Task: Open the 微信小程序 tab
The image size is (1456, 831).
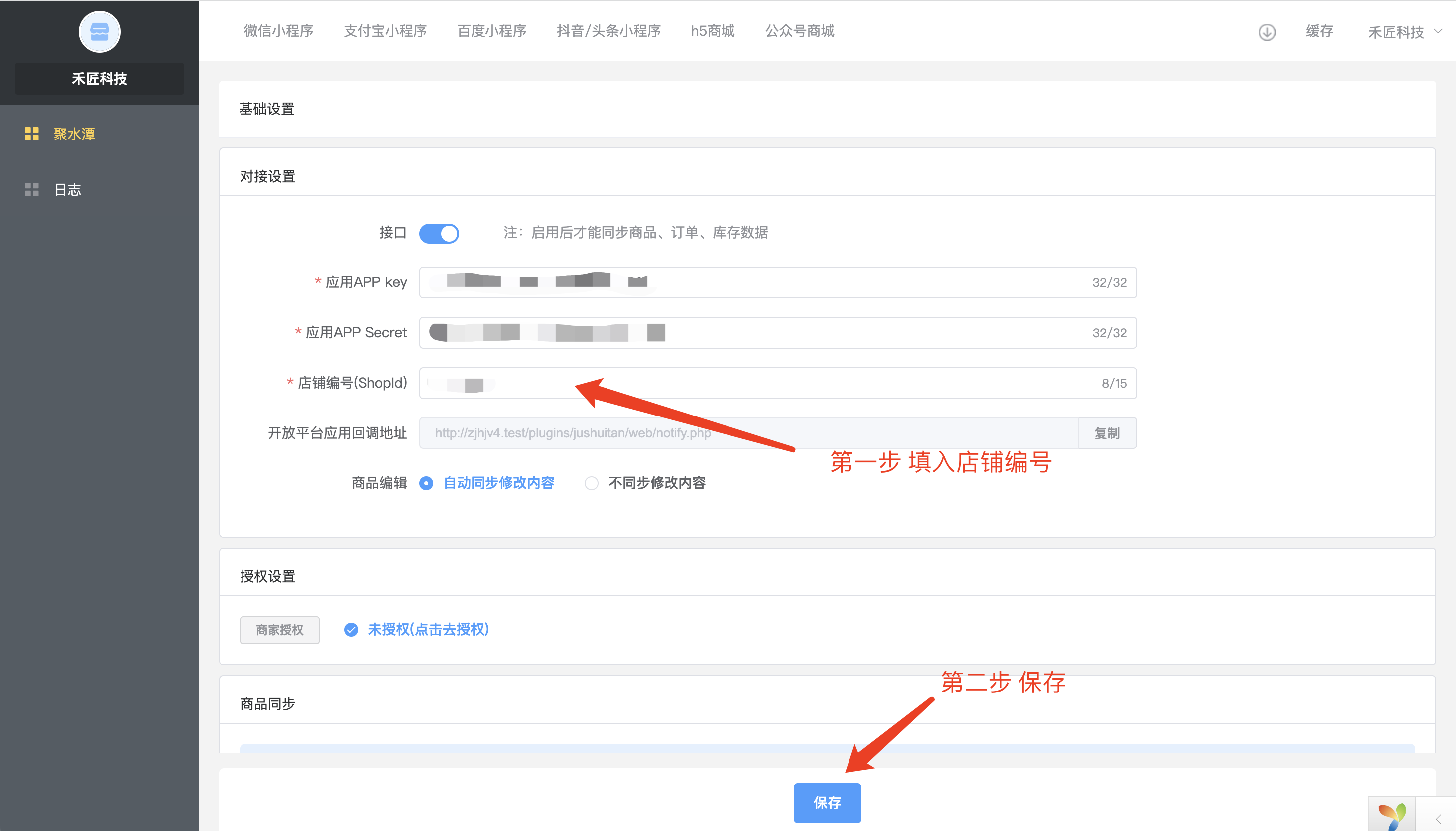Action: click(x=278, y=31)
